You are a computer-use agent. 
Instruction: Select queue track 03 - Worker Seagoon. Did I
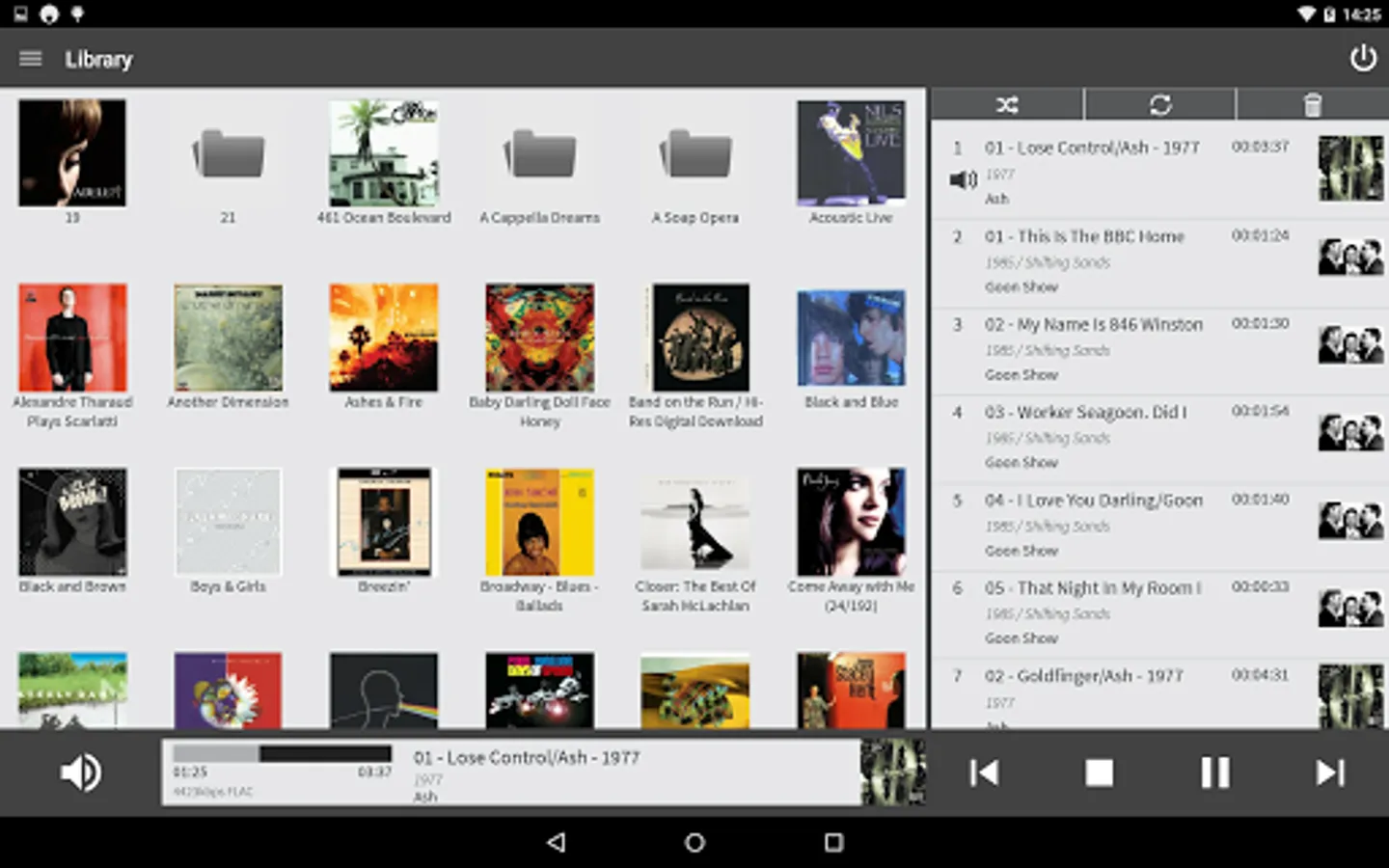[1160, 437]
